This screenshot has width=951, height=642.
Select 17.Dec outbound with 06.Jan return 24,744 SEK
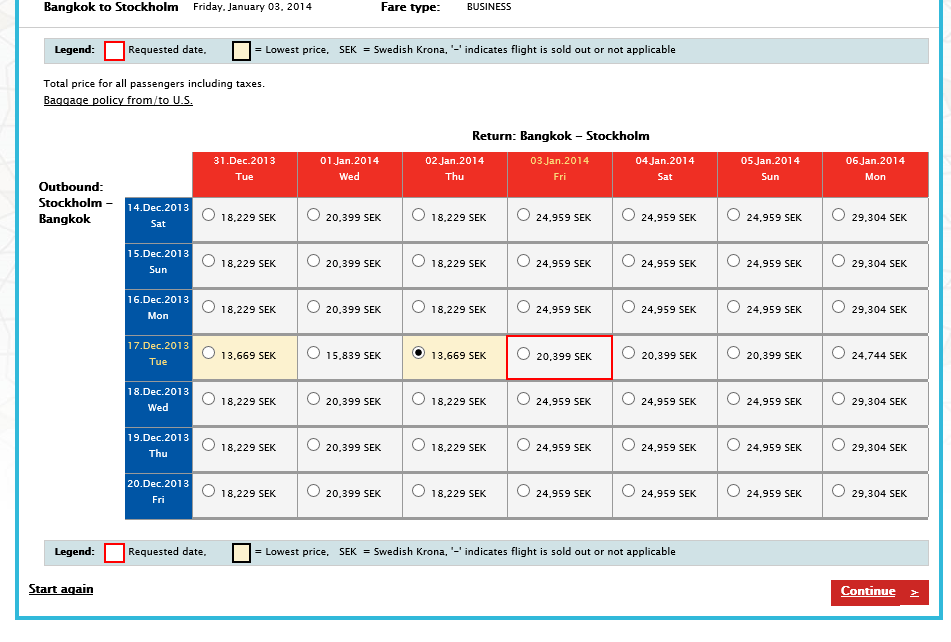838,352
